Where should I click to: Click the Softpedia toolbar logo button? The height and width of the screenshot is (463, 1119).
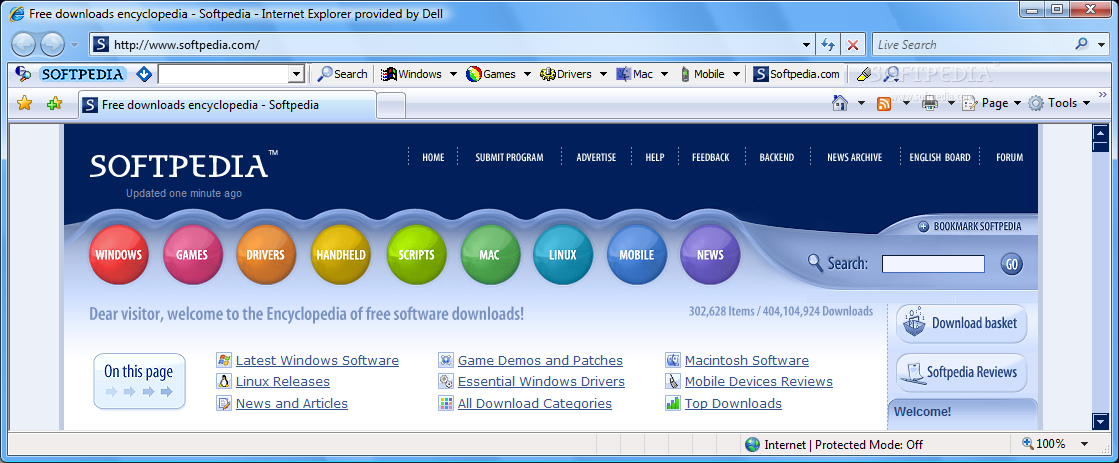(x=82, y=73)
